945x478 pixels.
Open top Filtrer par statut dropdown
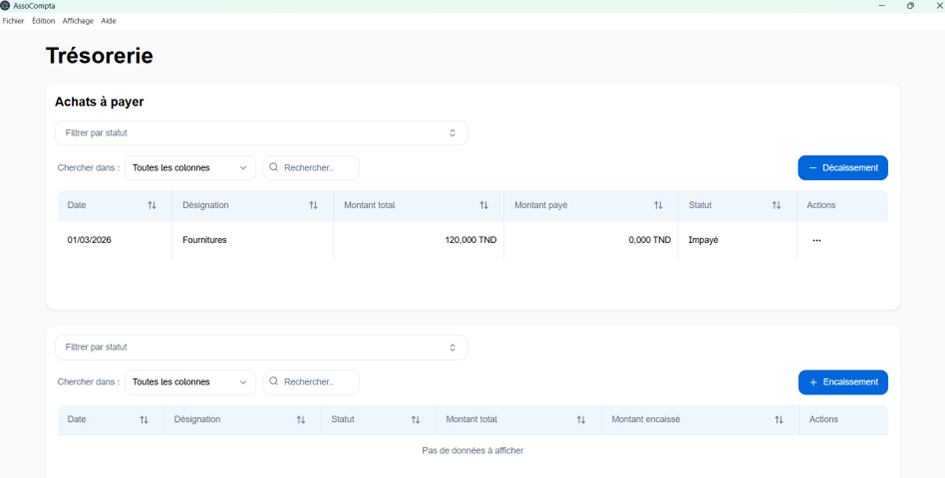coord(261,133)
